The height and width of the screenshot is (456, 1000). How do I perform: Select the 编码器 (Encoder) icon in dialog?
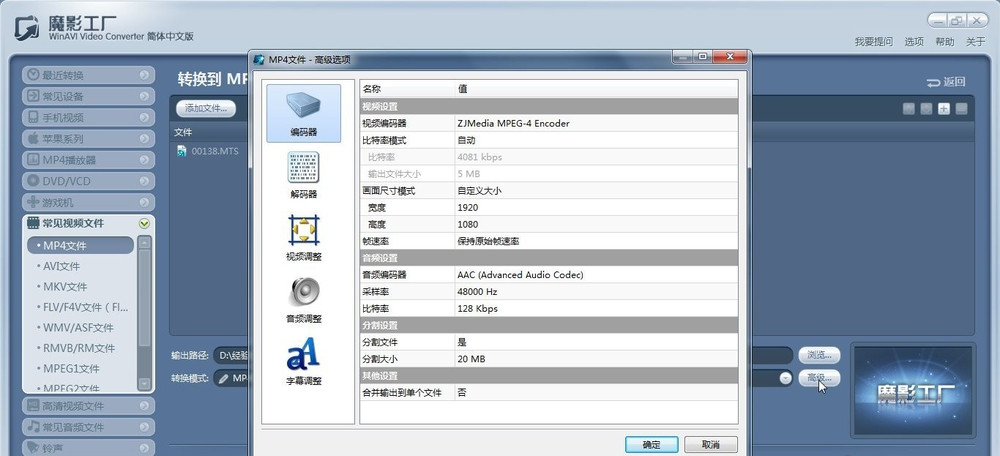(303, 105)
